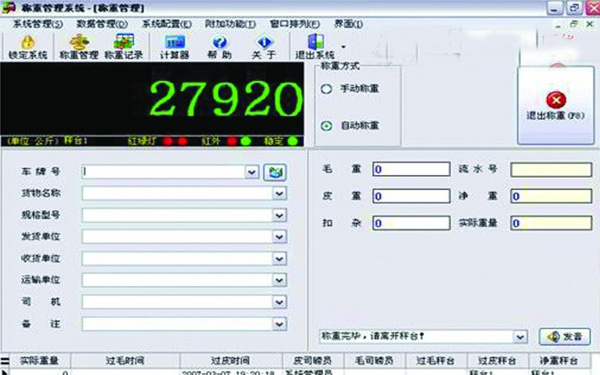Expand the 发货单位 dropdown

[280, 237]
